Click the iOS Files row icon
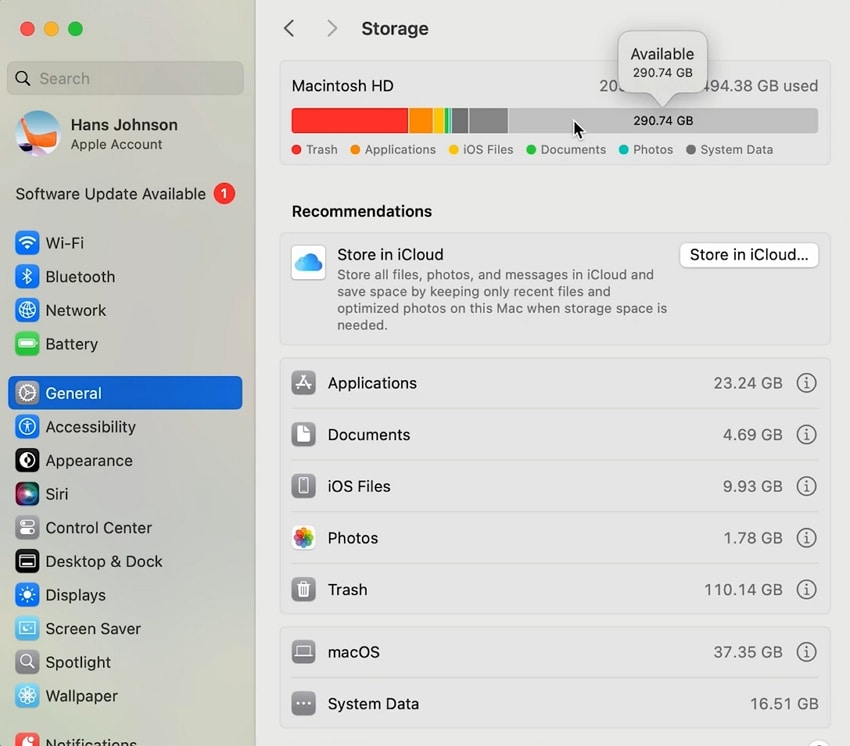 pyautogui.click(x=304, y=486)
